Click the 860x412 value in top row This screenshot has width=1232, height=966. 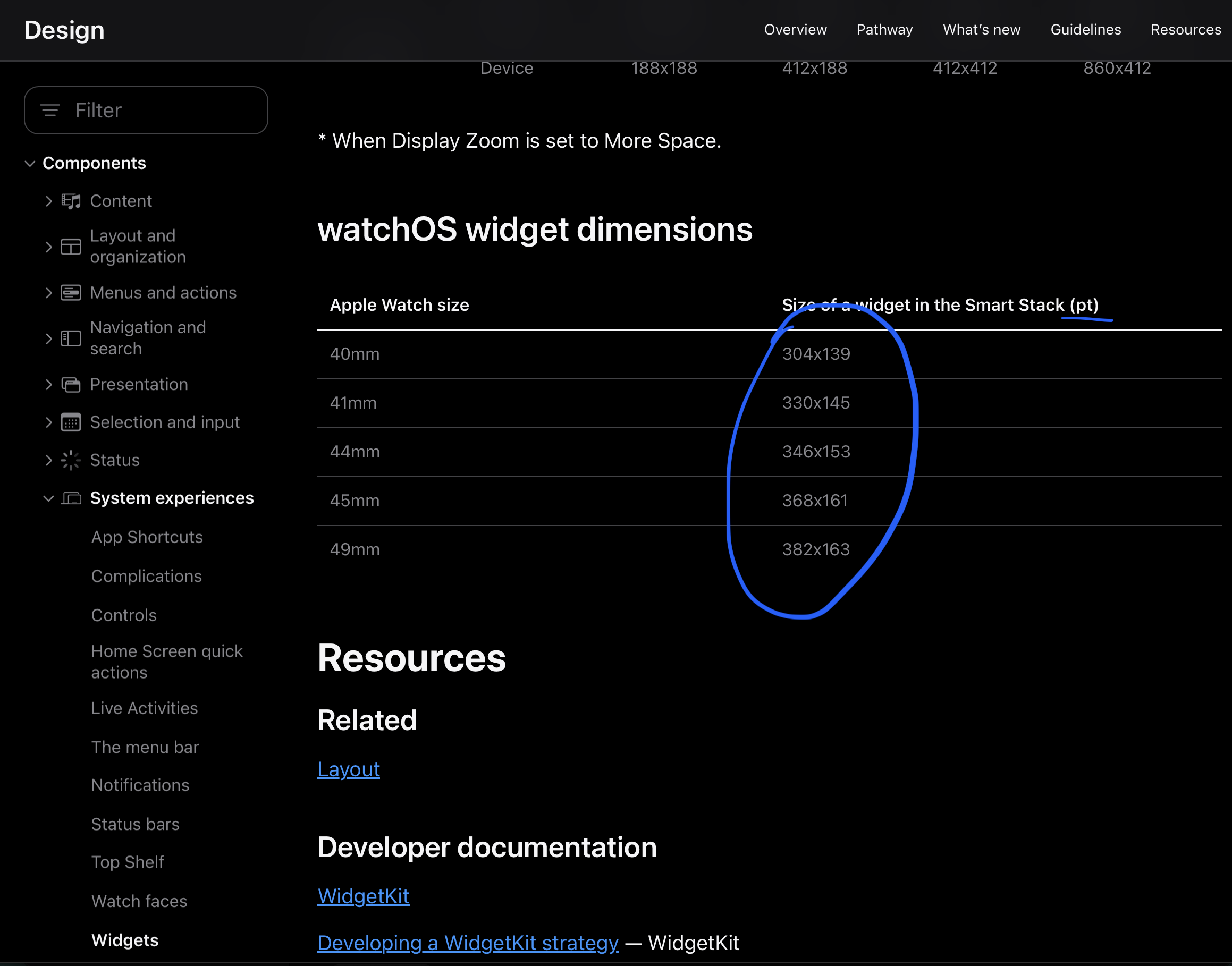(x=1117, y=69)
